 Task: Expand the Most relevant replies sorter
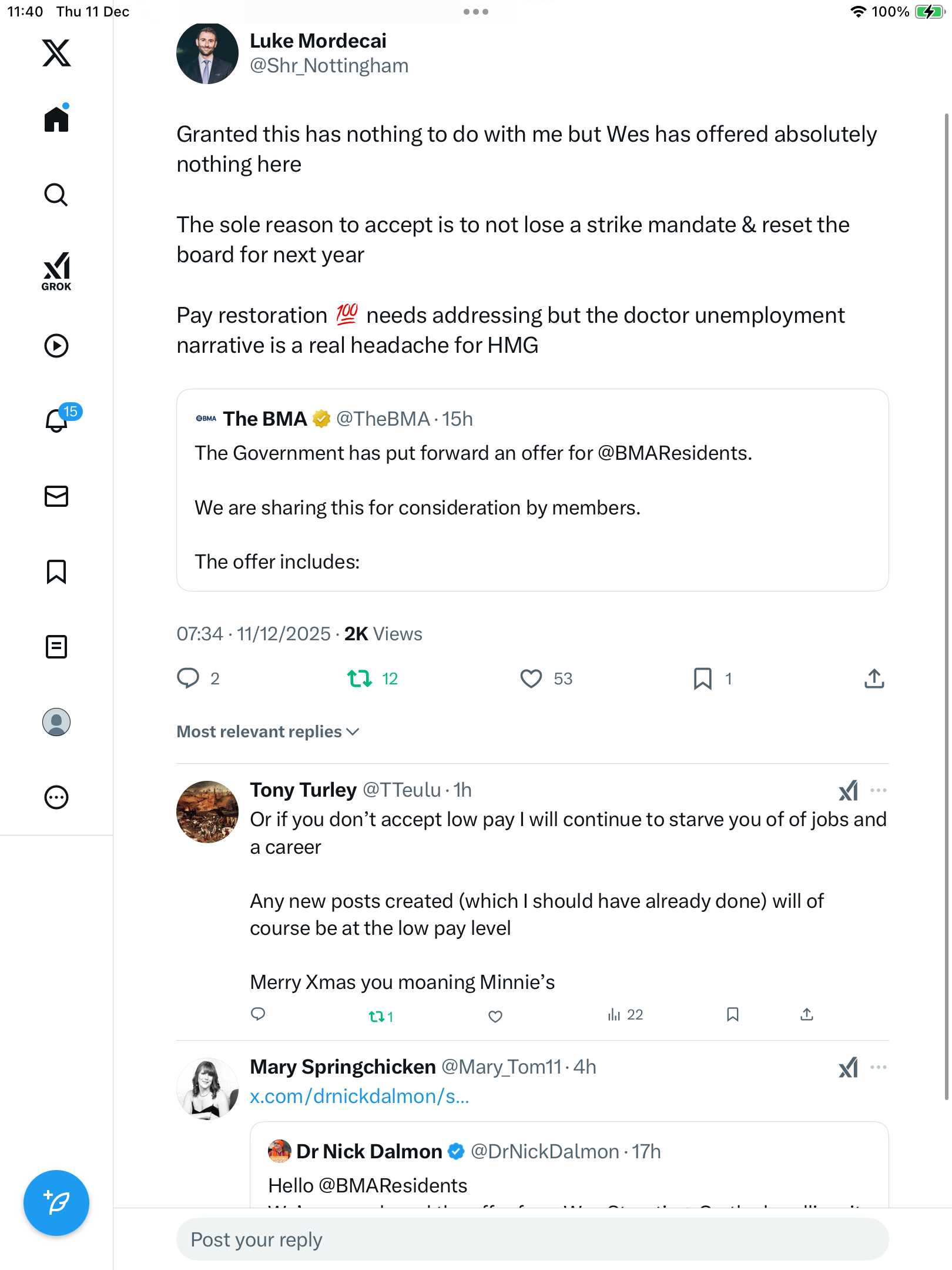coord(268,731)
